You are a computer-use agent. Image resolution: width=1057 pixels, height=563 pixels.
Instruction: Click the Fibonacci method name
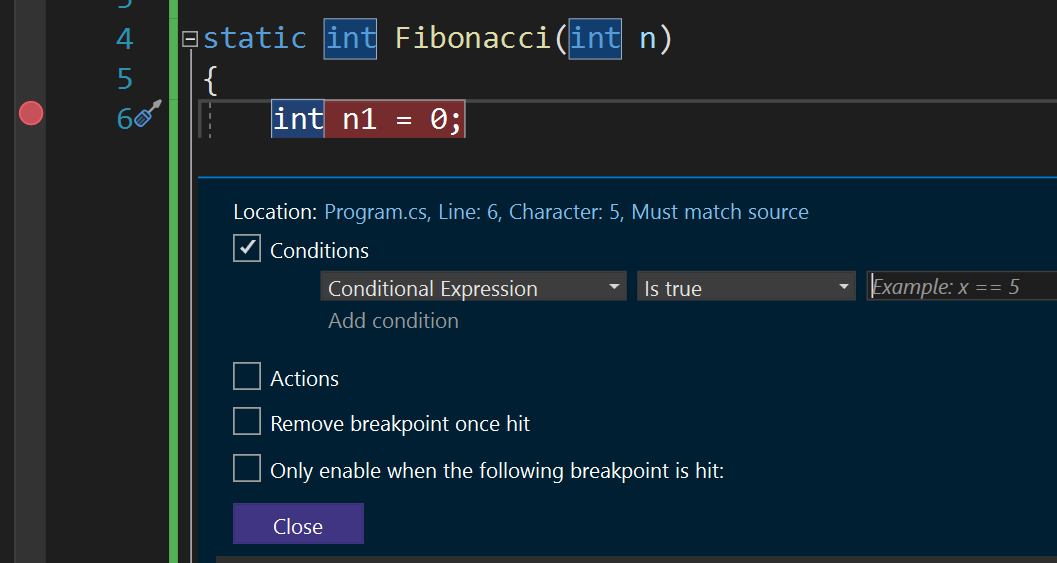[x=475, y=39]
